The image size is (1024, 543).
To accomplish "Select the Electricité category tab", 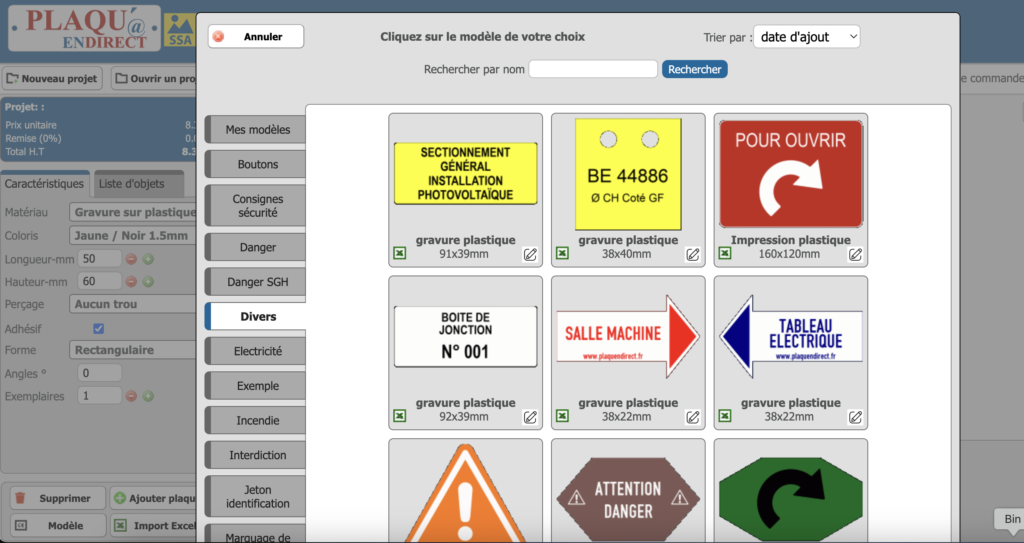I will [257, 351].
